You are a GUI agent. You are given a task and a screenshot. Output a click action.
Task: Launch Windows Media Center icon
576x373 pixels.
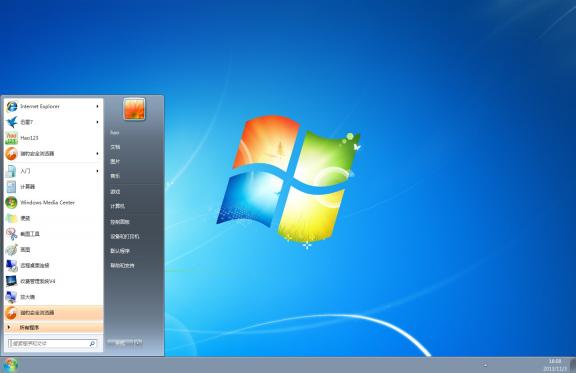click(x=11, y=202)
